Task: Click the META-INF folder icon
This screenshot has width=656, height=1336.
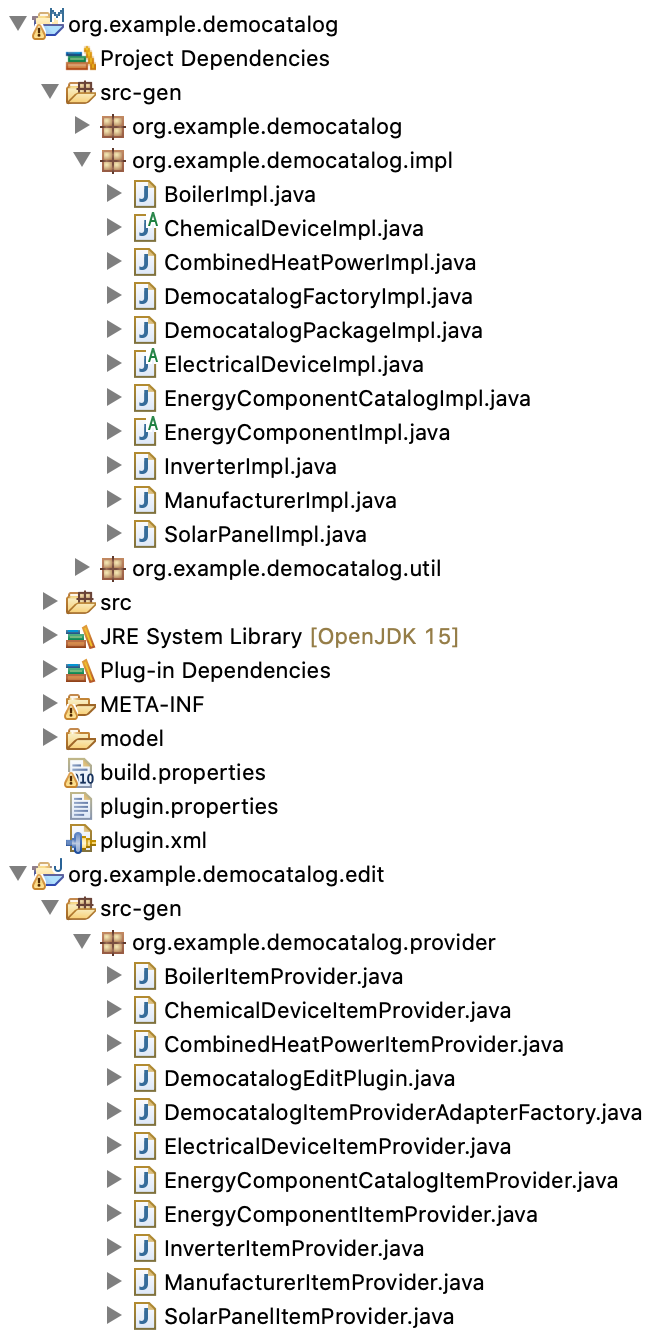Action: pyautogui.click(x=80, y=704)
